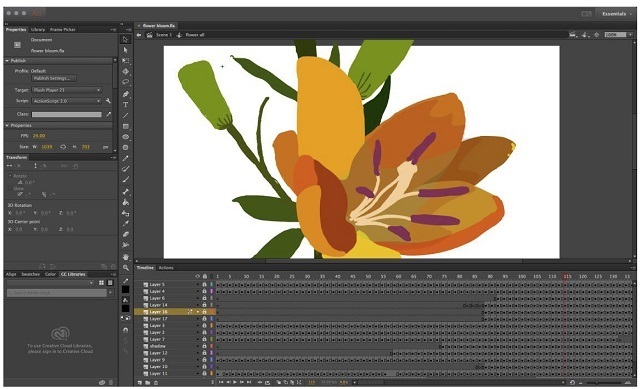Toggle visibility dot for Layer 3
This screenshot has height=389, width=640.
pyautogui.click(x=198, y=326)
